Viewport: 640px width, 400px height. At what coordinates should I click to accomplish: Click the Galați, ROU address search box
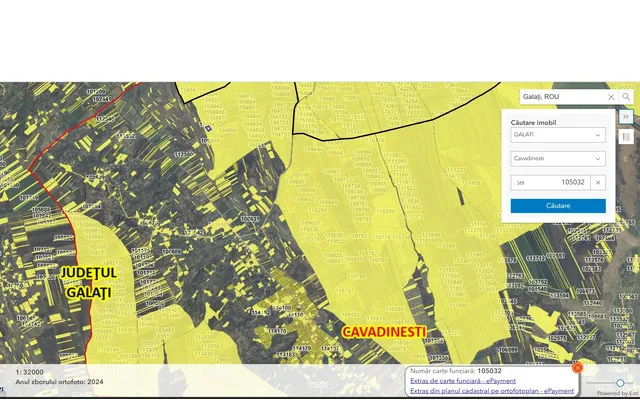(x=562, y=97)
